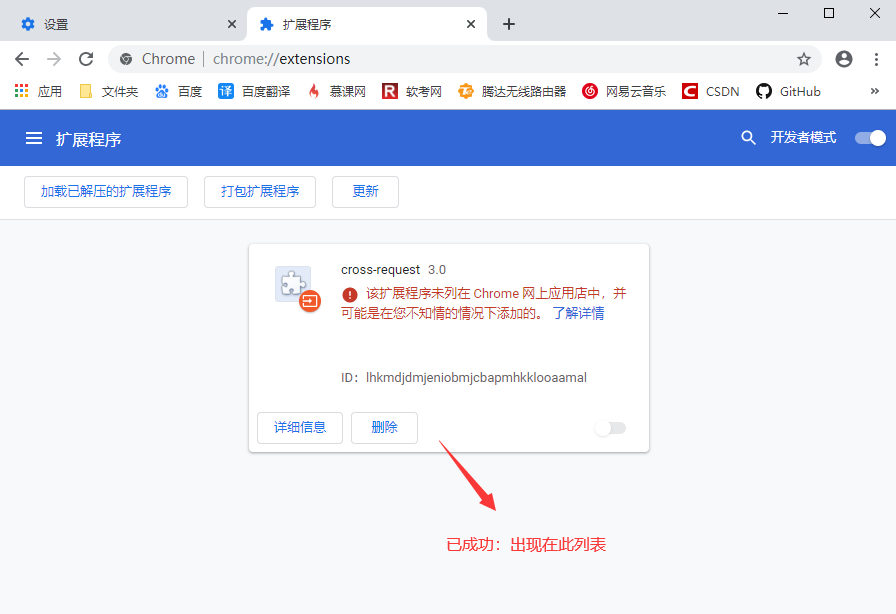Click the page refresh icon

point(85,59)
